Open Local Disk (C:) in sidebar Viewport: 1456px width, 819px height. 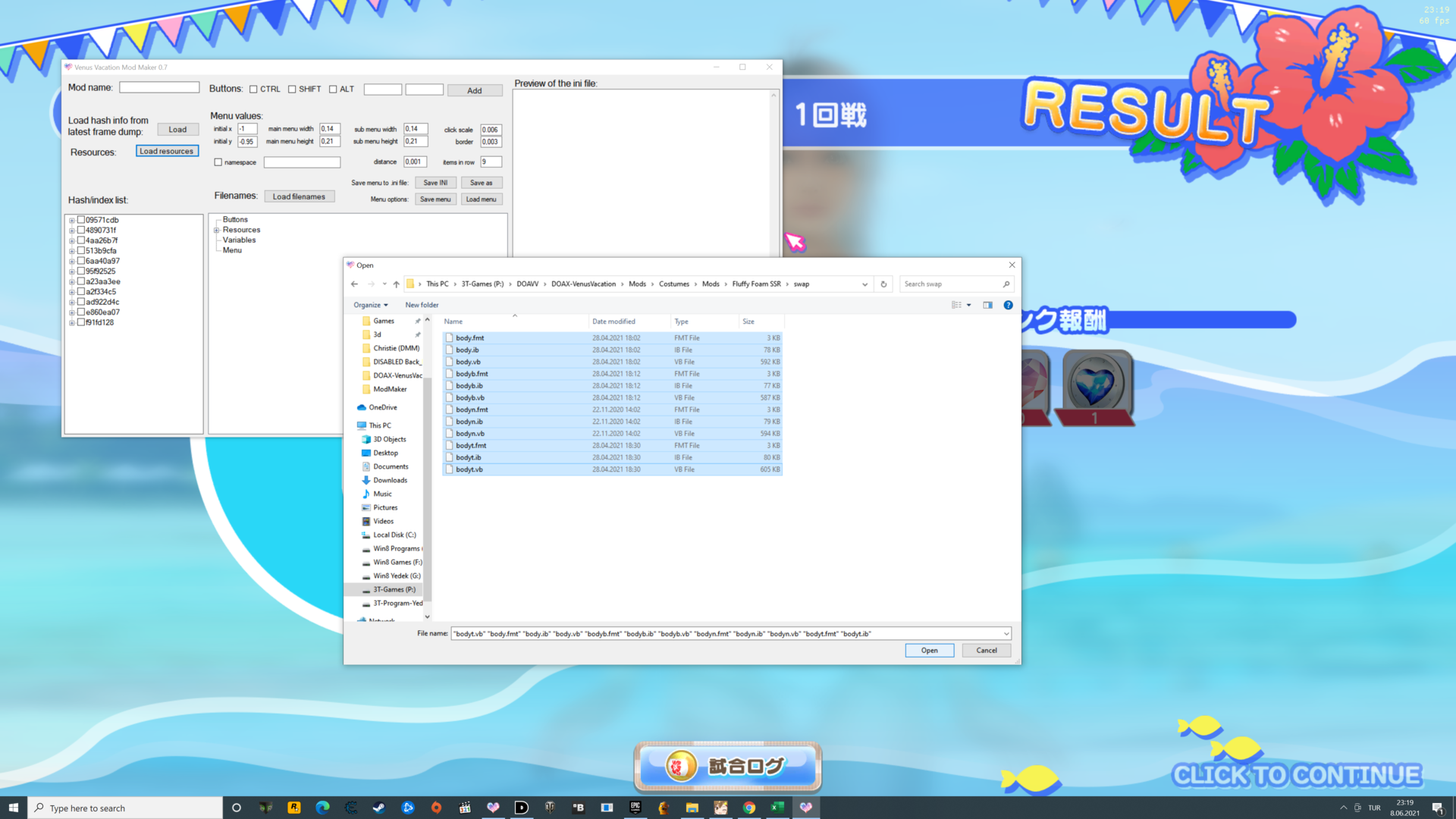[x=388, y=535]
